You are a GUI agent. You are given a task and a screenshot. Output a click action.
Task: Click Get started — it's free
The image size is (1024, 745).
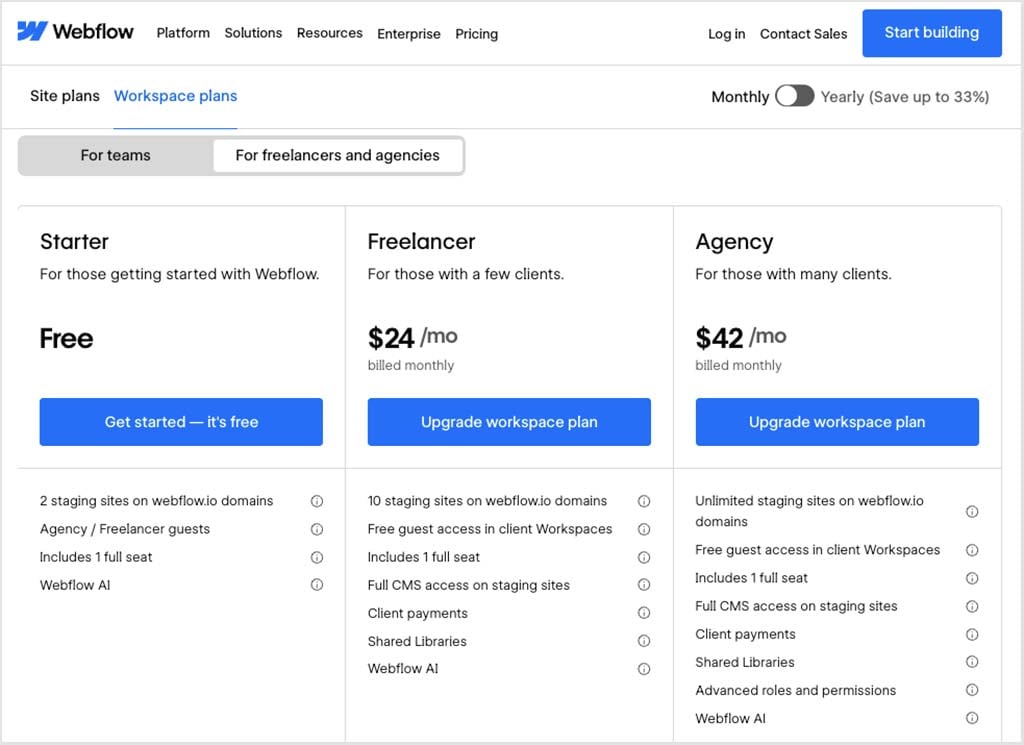(x=181, y=422)
